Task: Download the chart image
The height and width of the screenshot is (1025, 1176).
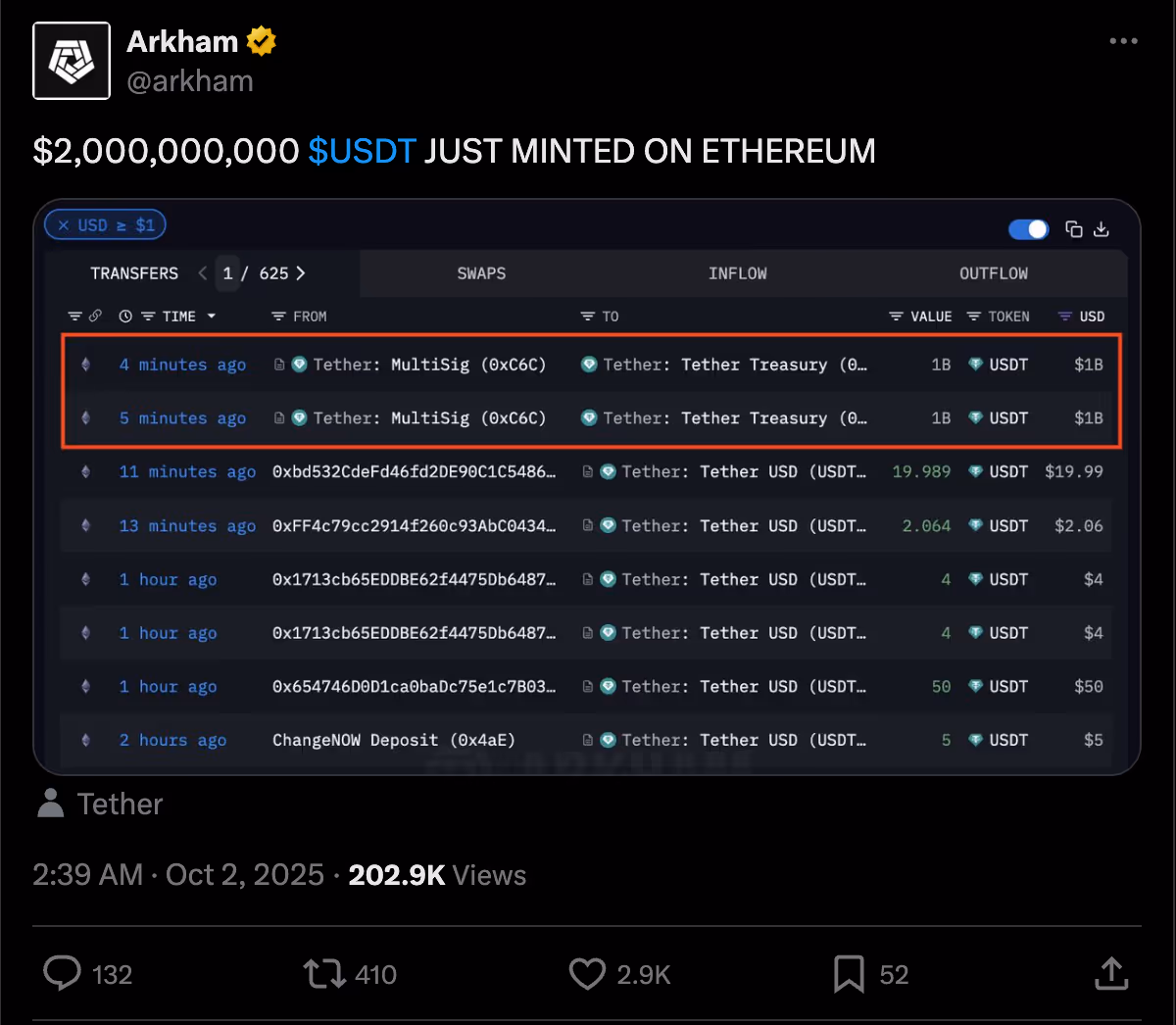Action: click(x=1102, y=228)
